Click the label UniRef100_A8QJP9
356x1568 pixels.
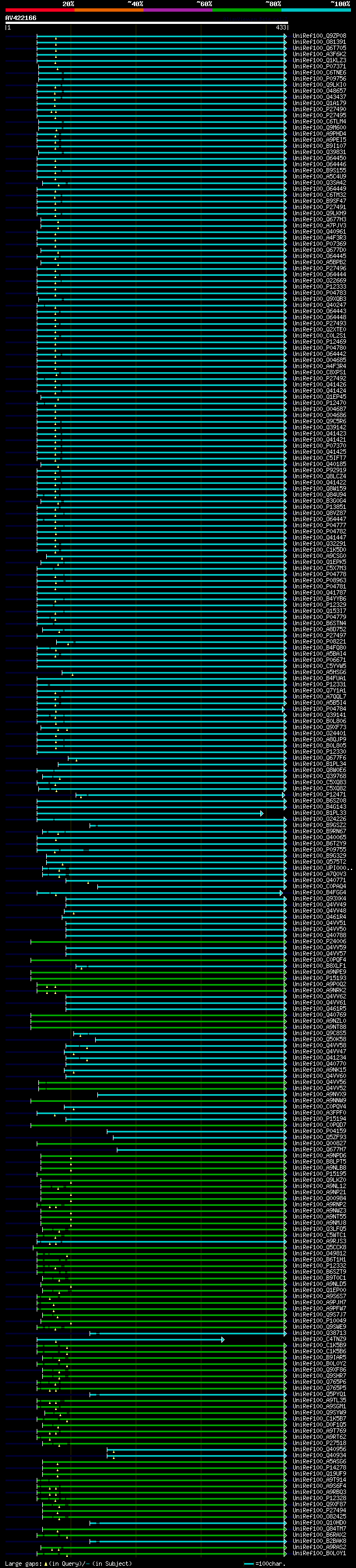(319, 740)
